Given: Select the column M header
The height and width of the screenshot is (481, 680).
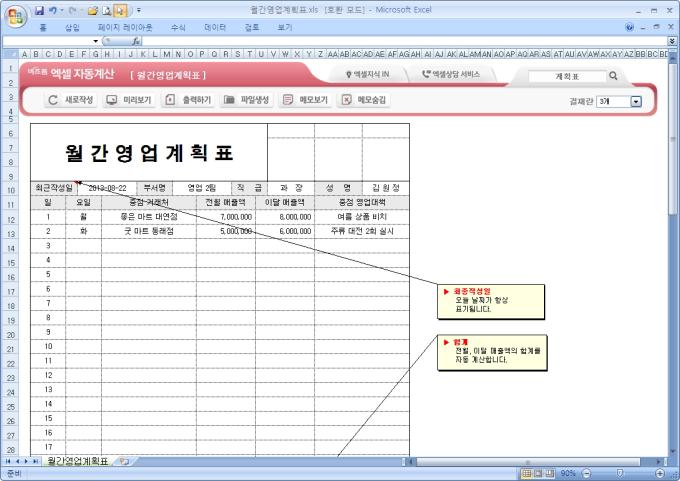Looking at the screenshot, I should pyautogui.click(x=167, y=54).
